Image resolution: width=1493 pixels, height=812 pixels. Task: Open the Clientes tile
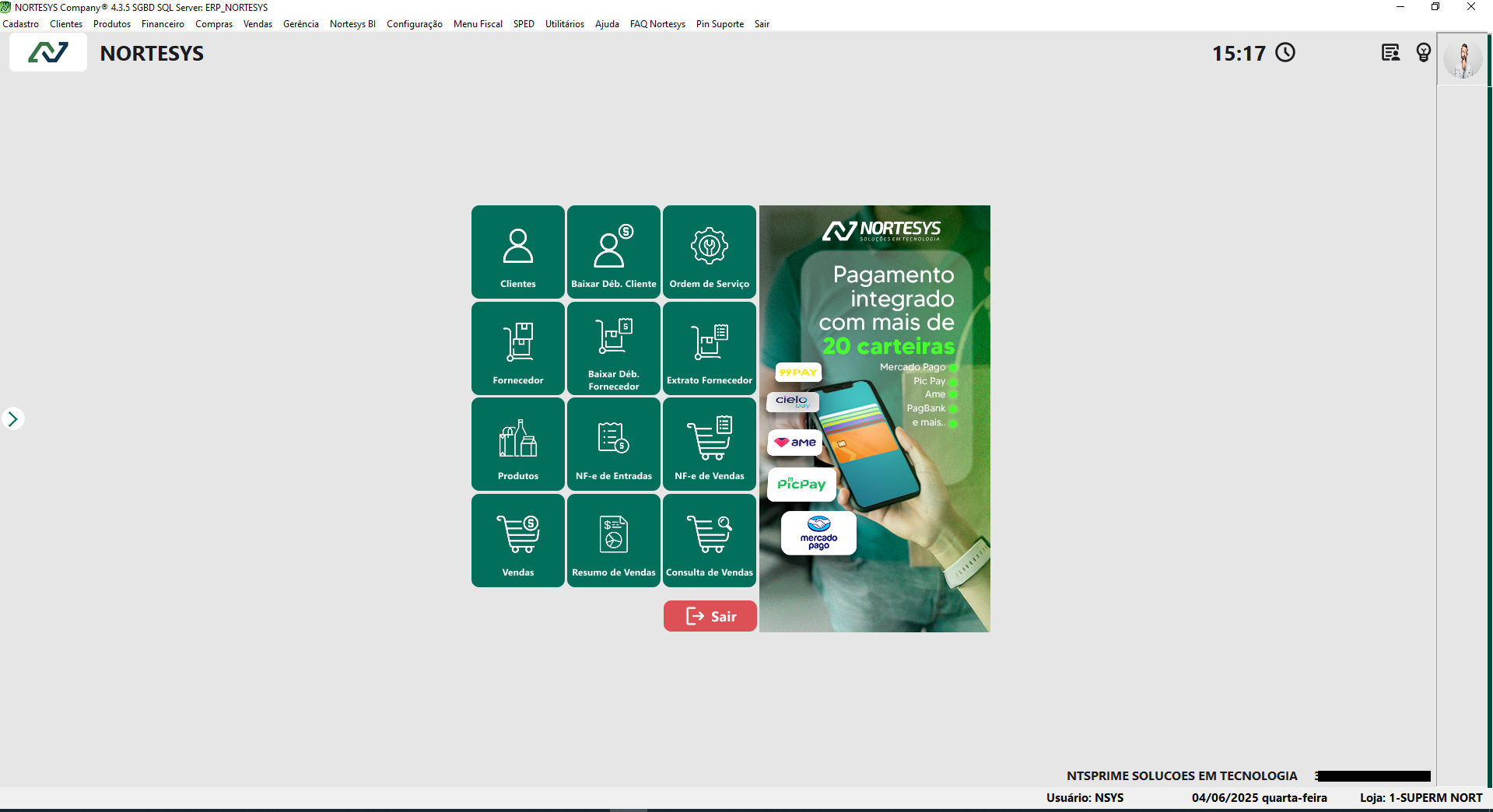pyautogui.click(x=517, y=252)
